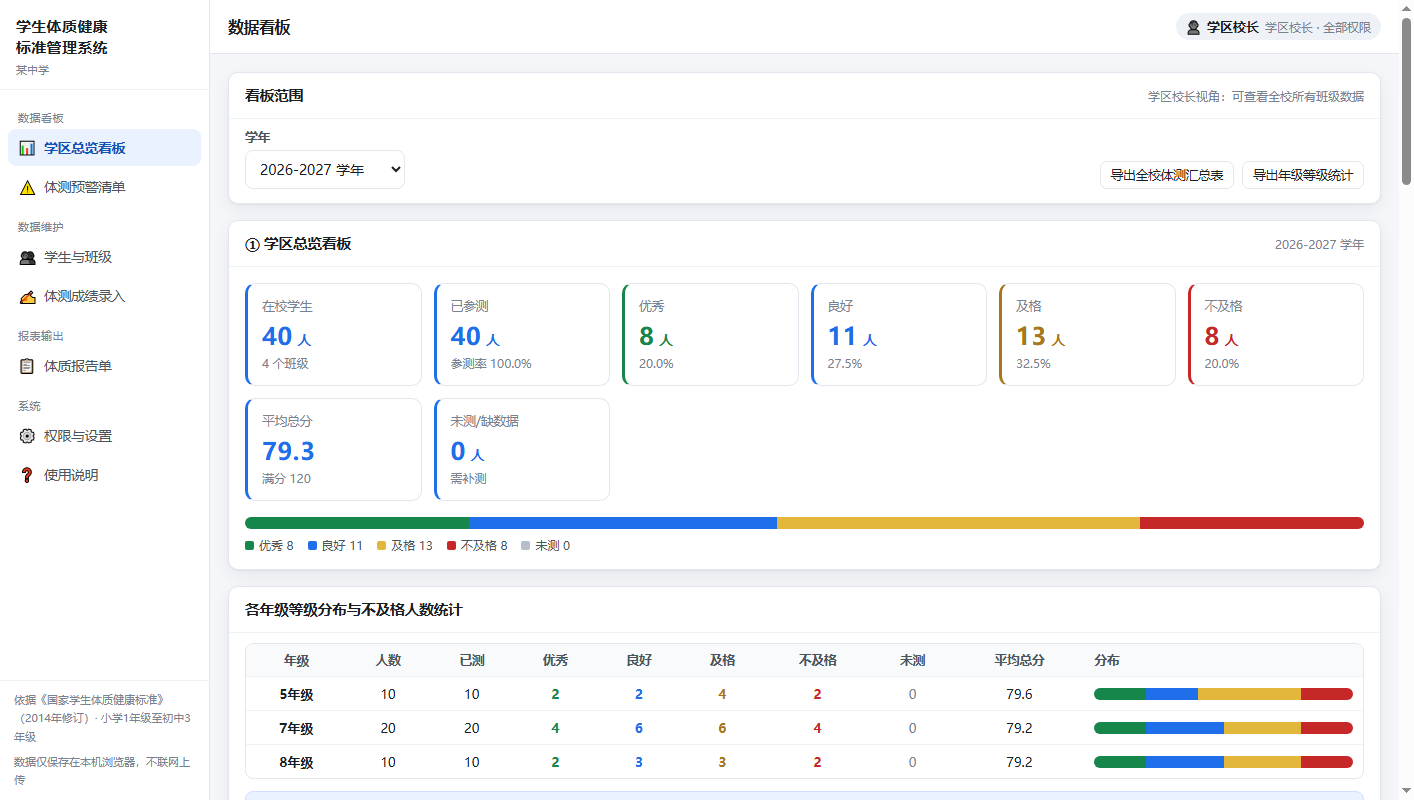Click green 优秀 segment of overview bar
The width and height of the screenshot is (1414, 800).
[357, 523]
